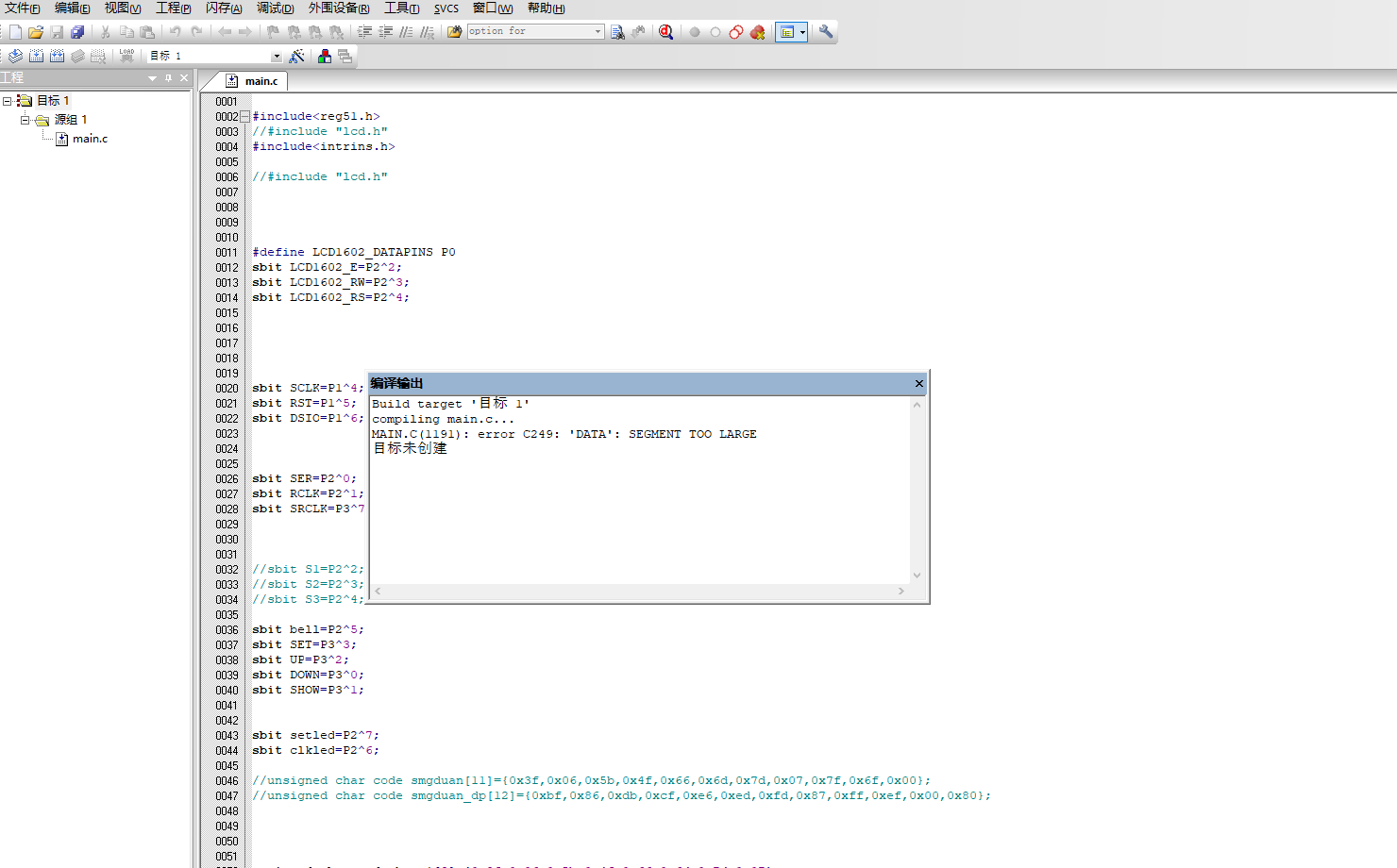
Task: Open the 工程(P) menu
Action: 174,8
